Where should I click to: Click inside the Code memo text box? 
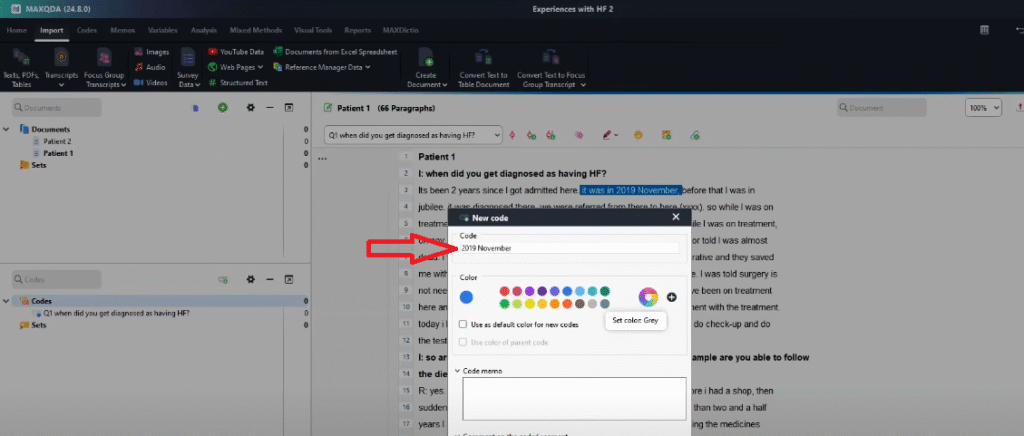click(574, 398)
